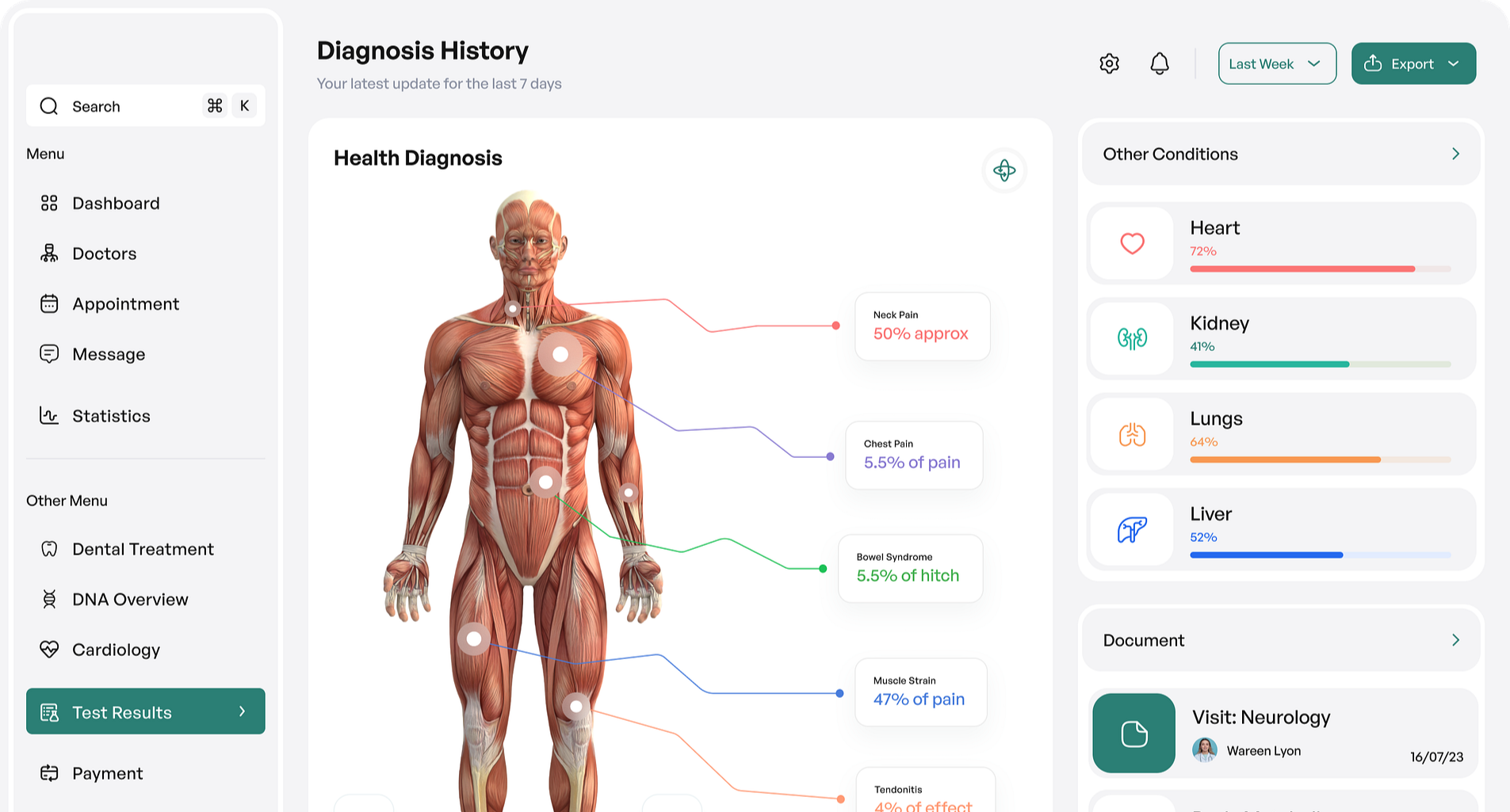
Task: Expand Other Conditions with chevron
Action: pyautogui.click(x=1455, y=154)
